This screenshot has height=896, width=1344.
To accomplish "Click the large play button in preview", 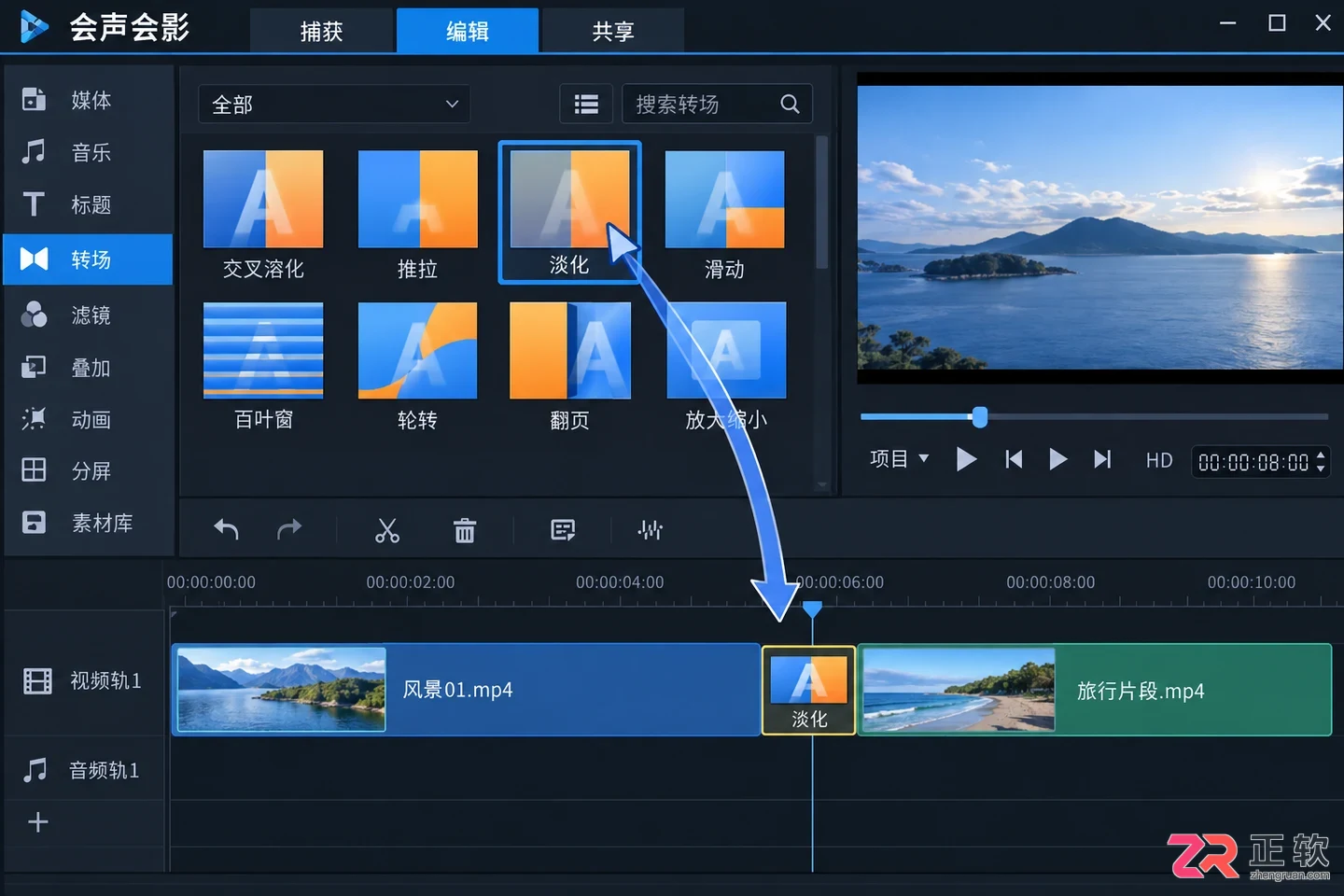I will click(966, 459).
